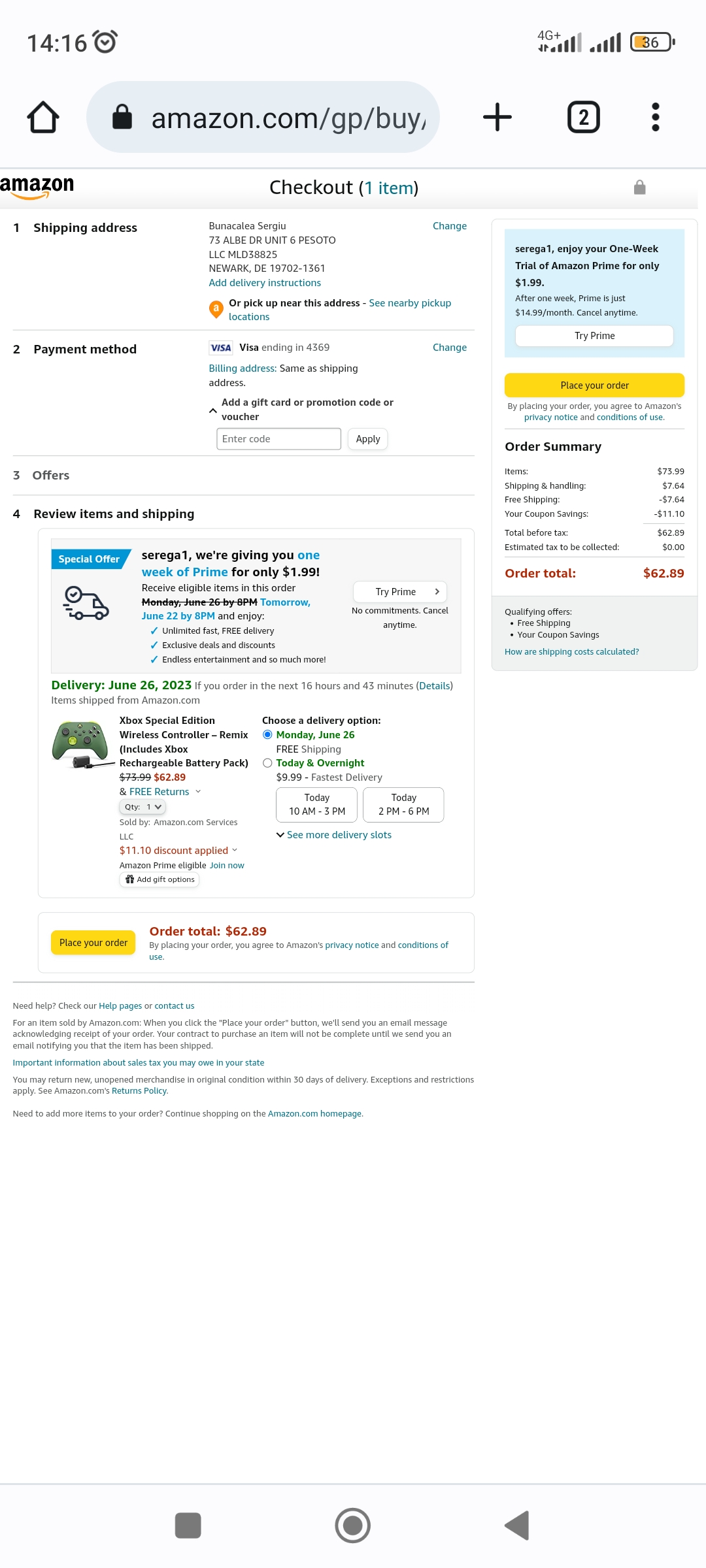Open the Qty dropdown for the controller
Viewport: 706px width, 1568px height.
pos(143,807)
